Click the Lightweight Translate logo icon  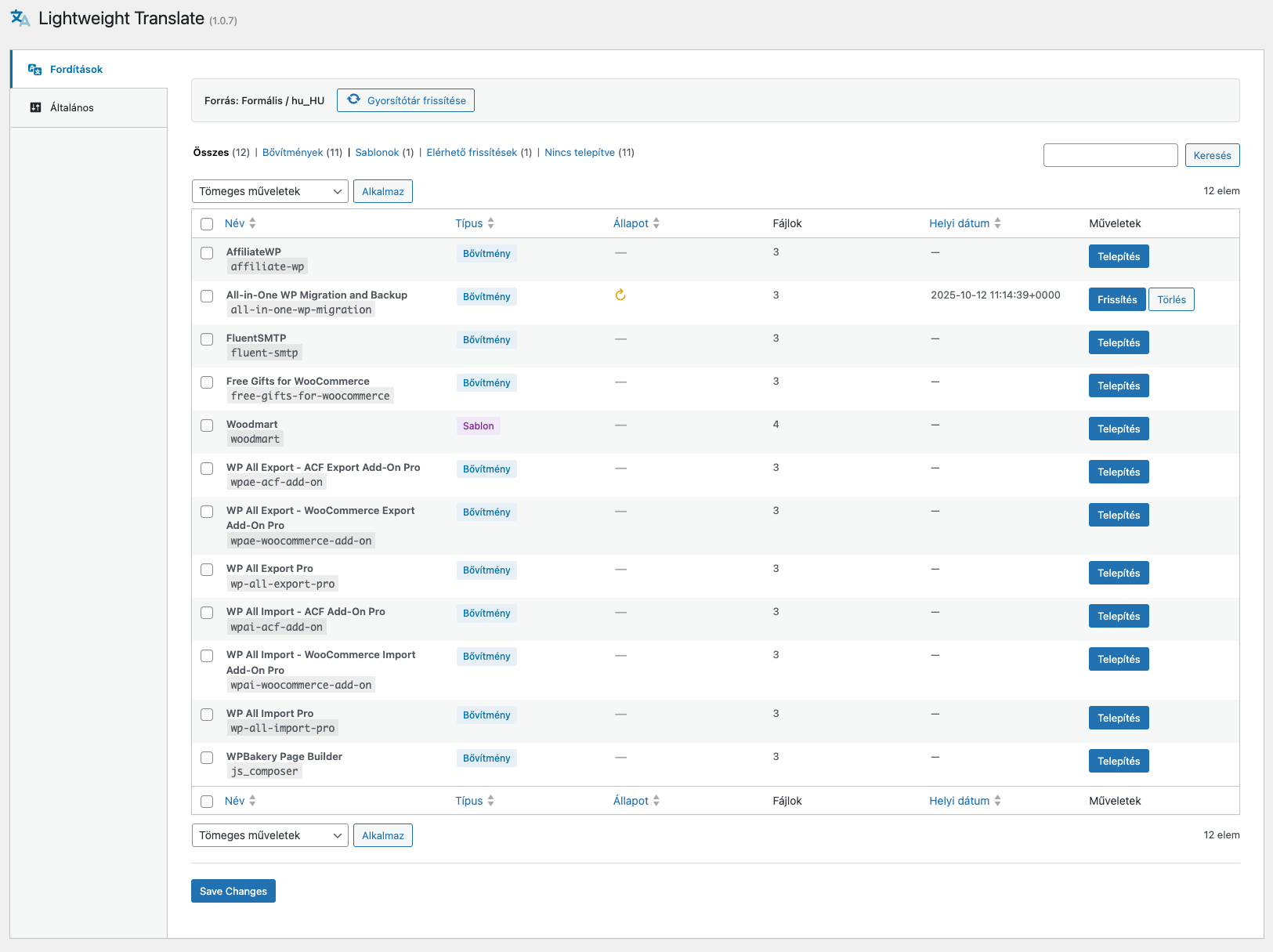coord(20,18)
